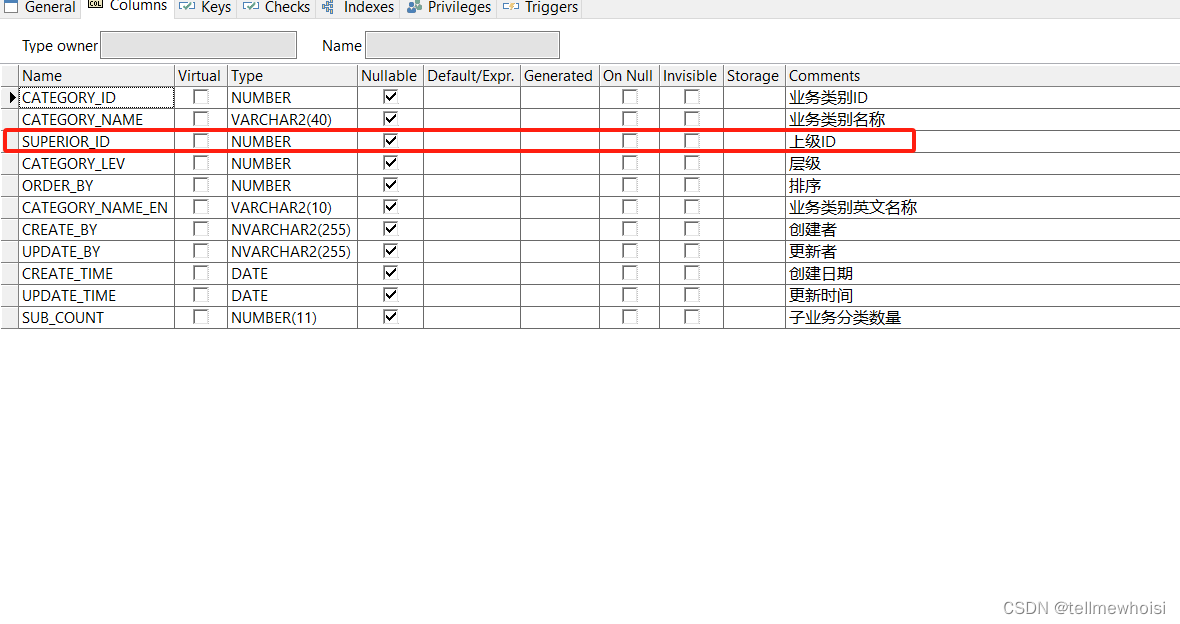Viewport: 1180px width, 624px height.
Task: Click DATE type for CREATE_TIME
Action: coord(292,273)
